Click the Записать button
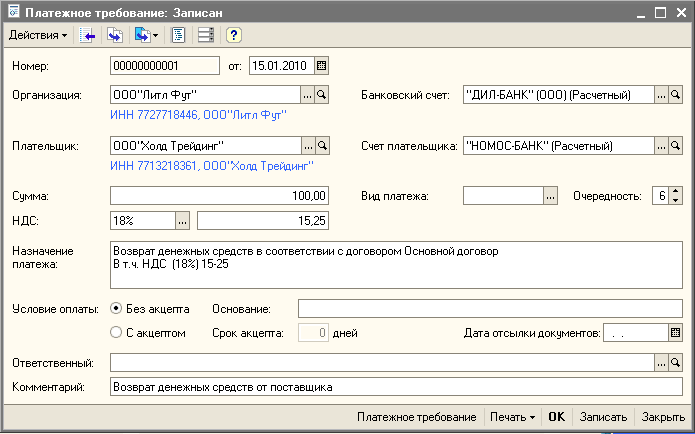Screen dimensions: 695x434 tap(603, 417)
